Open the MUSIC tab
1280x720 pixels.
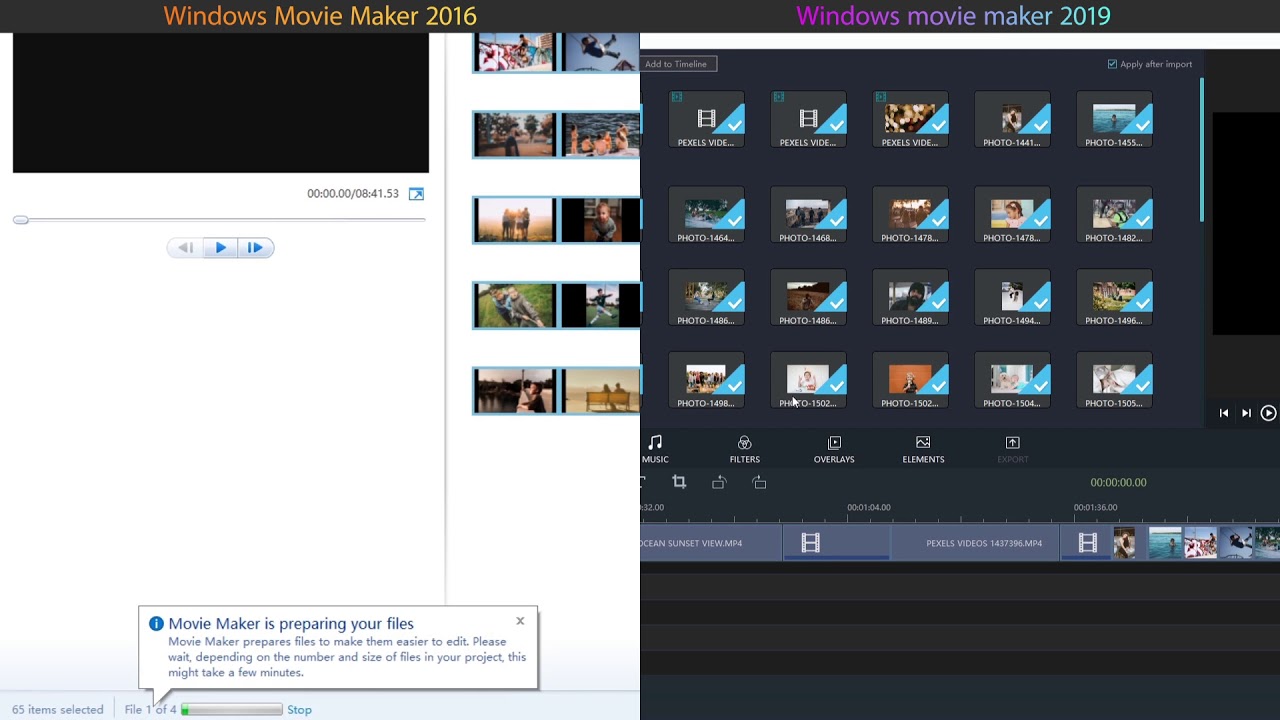click(x=655, y=449)
